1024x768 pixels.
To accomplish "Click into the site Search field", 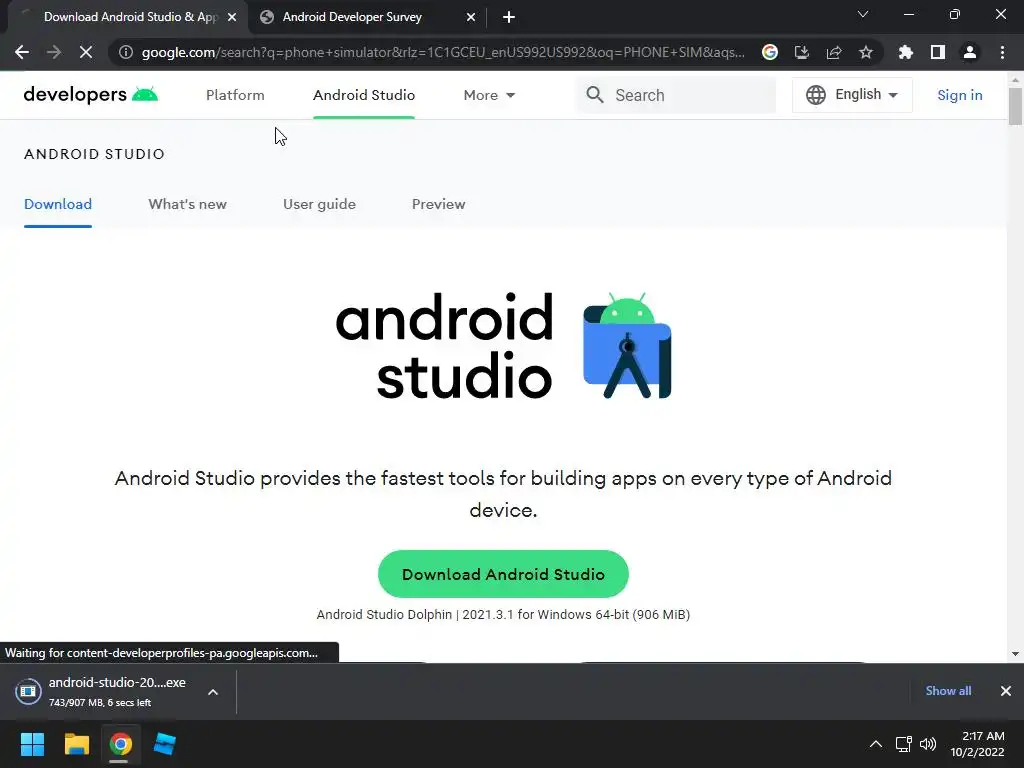I will pyautogui.click(x=676, y=95).
